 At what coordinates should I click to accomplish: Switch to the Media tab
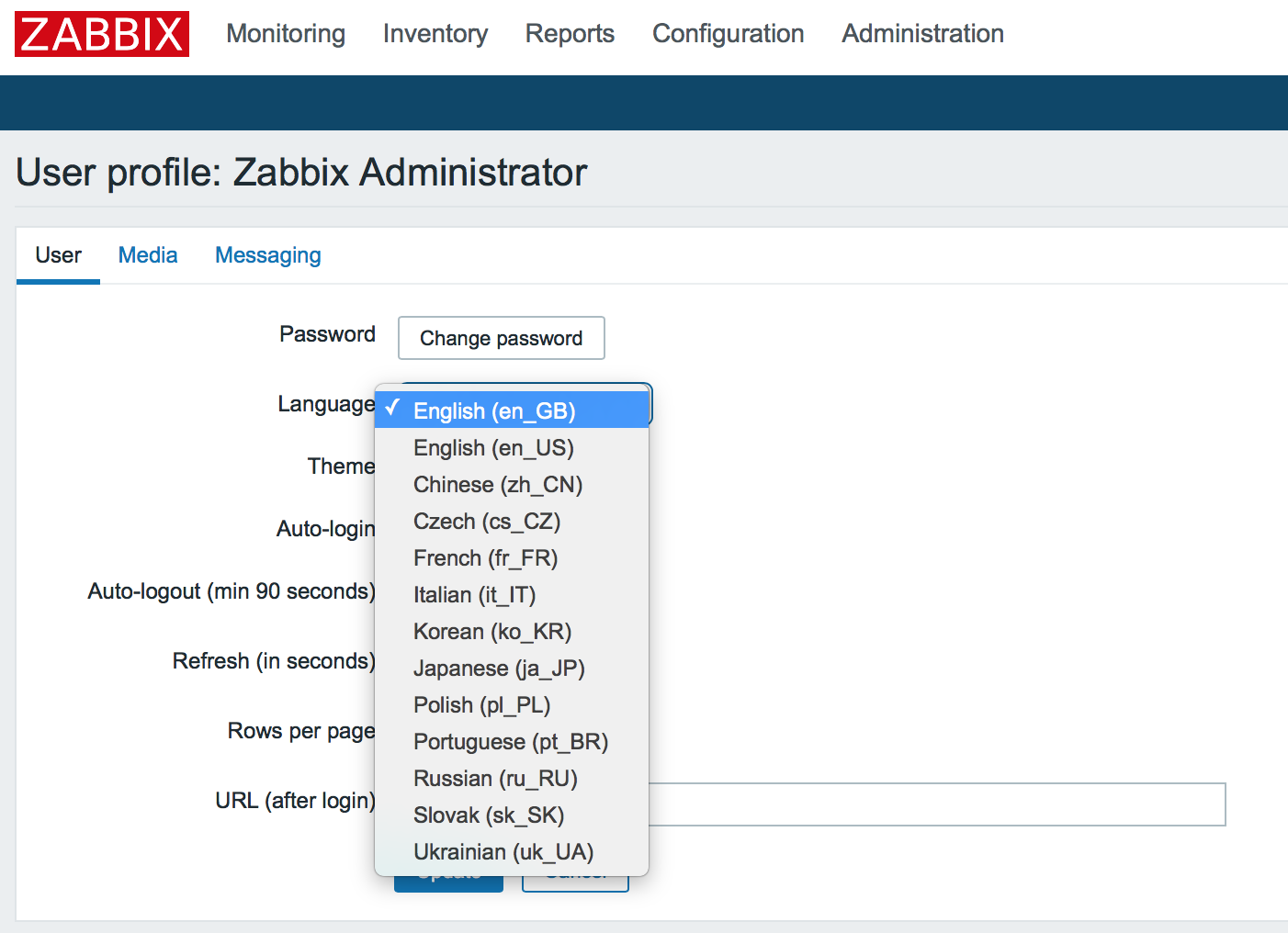click(148, 255)
